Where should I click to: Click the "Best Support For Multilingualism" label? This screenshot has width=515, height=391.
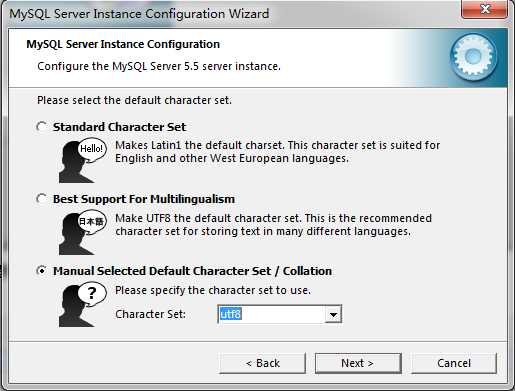(144, 199)
